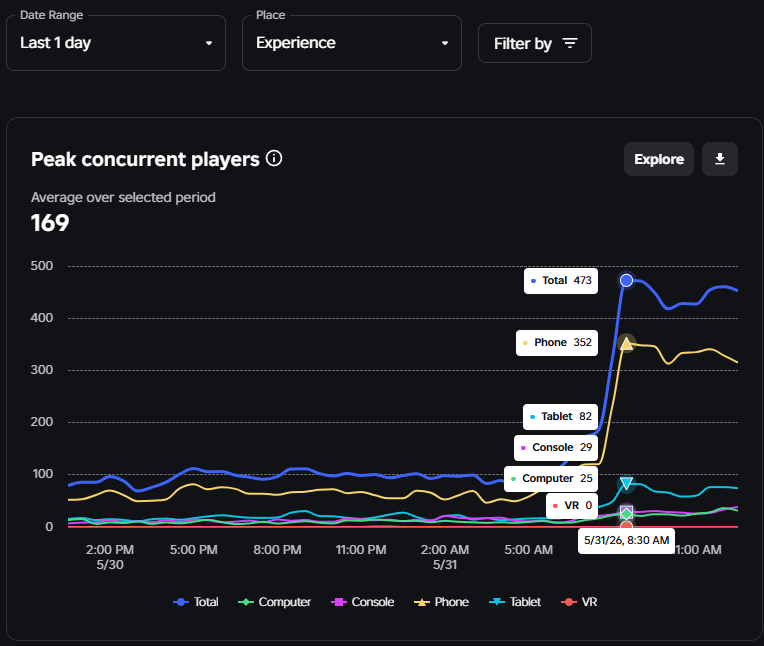The image size is (764, 646).
Task: Click the Phone 352 tooltip label
Action: [557, 342]
